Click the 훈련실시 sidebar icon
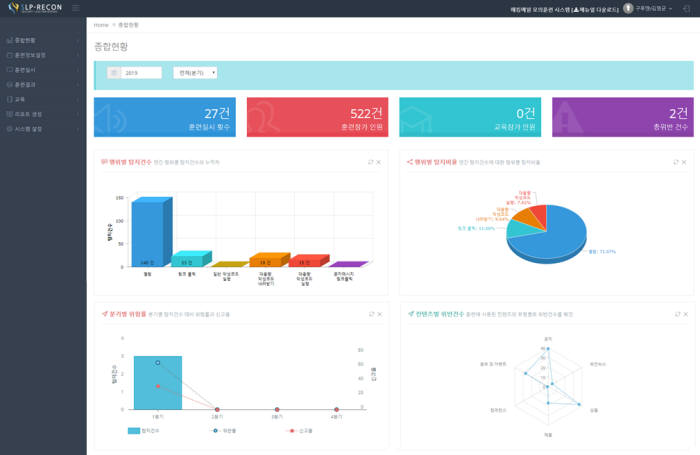The width and height of the screenshot is (700, 455). (x=9, y=70)
